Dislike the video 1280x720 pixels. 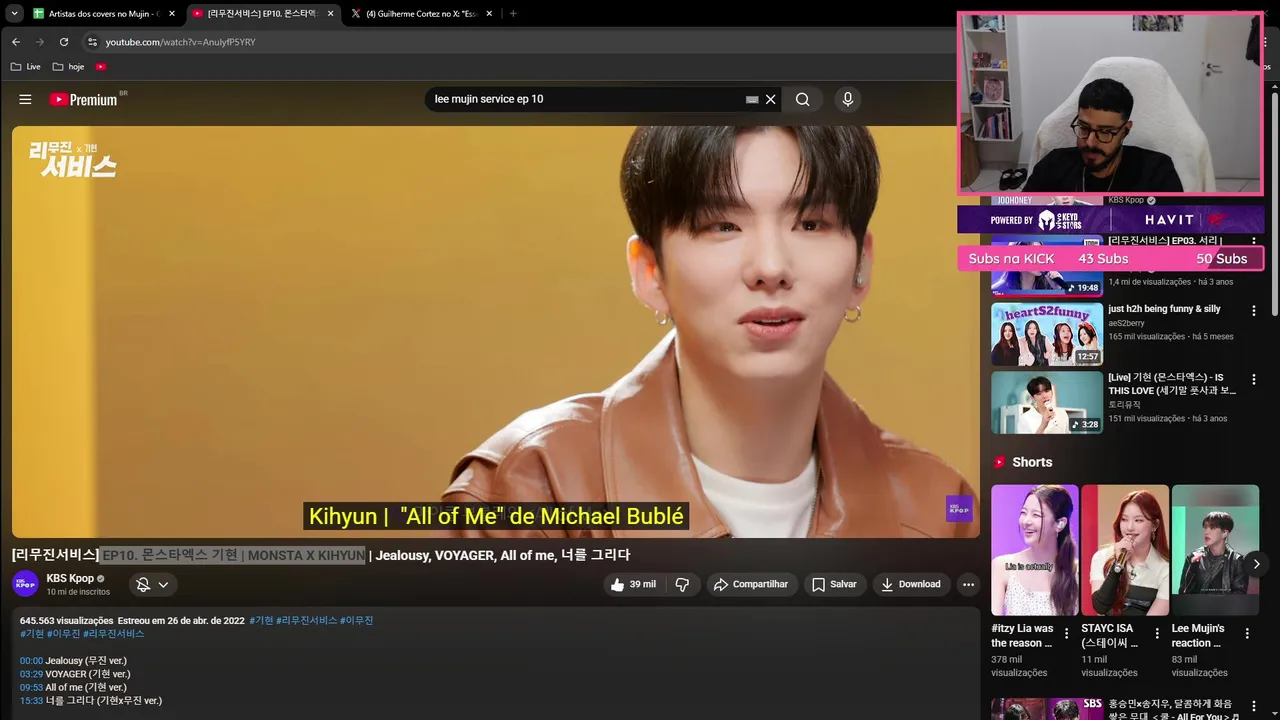click(x=682, y=584)
